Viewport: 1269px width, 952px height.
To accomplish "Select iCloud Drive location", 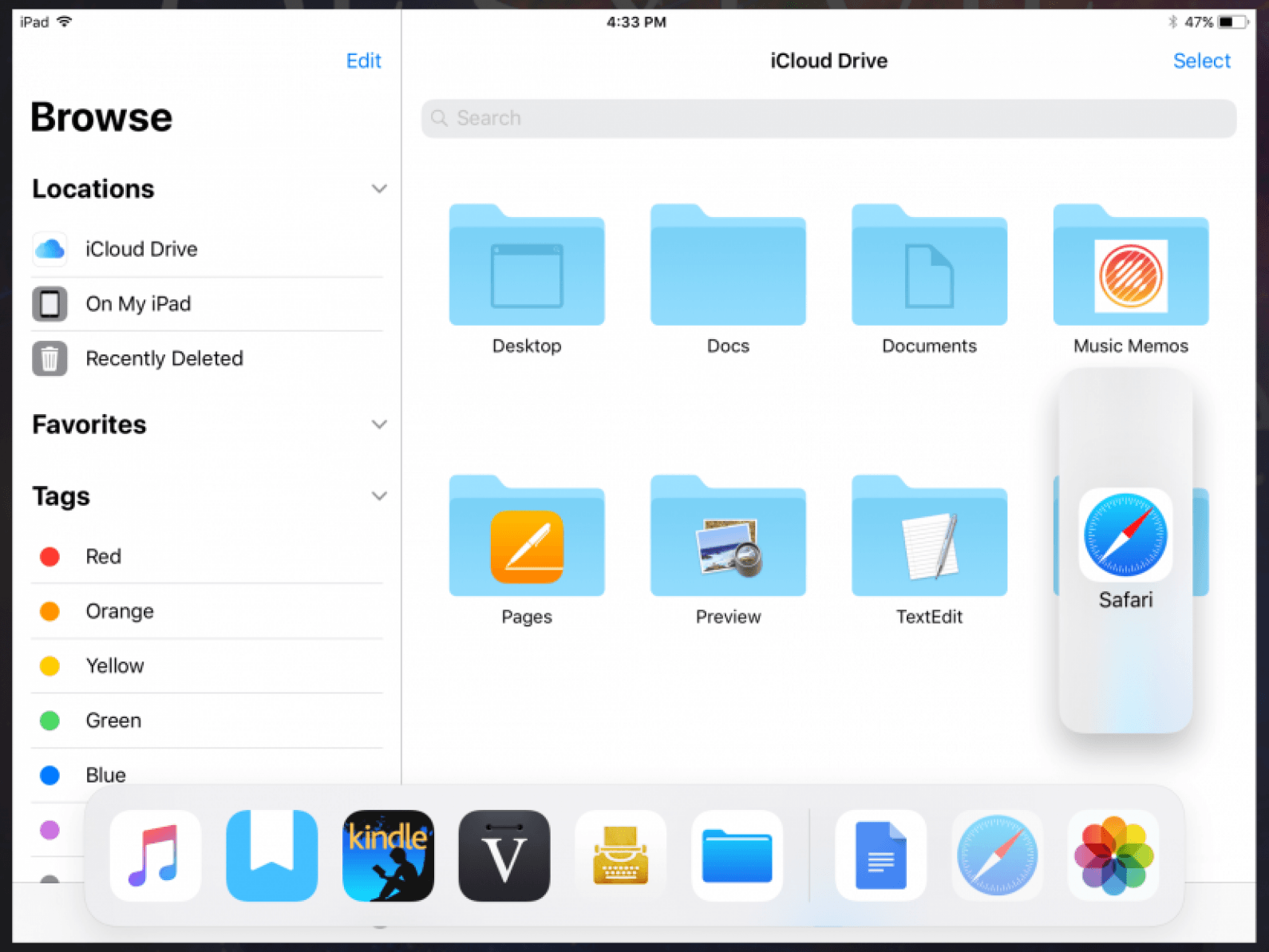I will point(208,249).
